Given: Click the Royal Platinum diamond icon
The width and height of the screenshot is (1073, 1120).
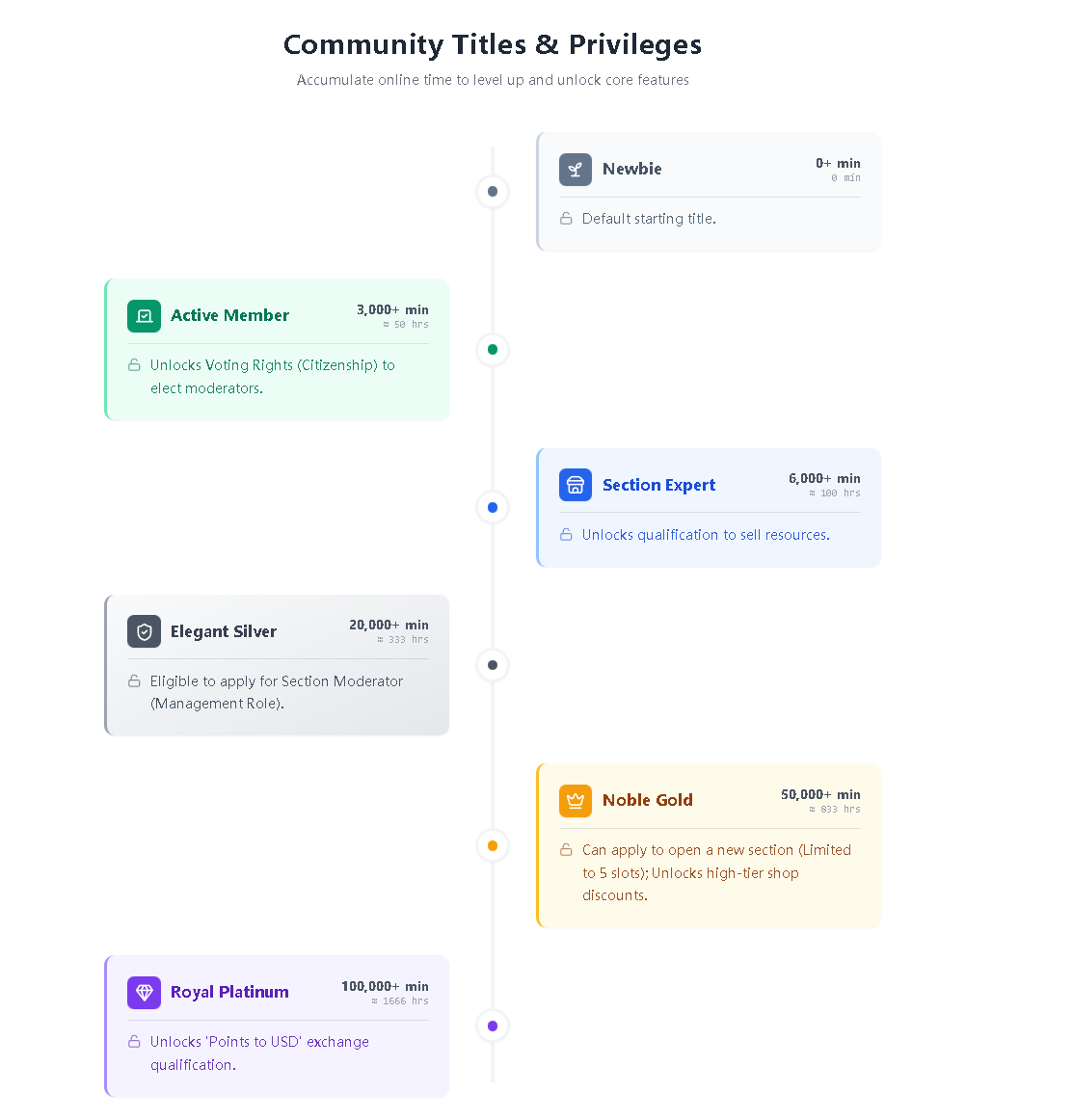Looking at the screenshot, I should tap(144, 993).
